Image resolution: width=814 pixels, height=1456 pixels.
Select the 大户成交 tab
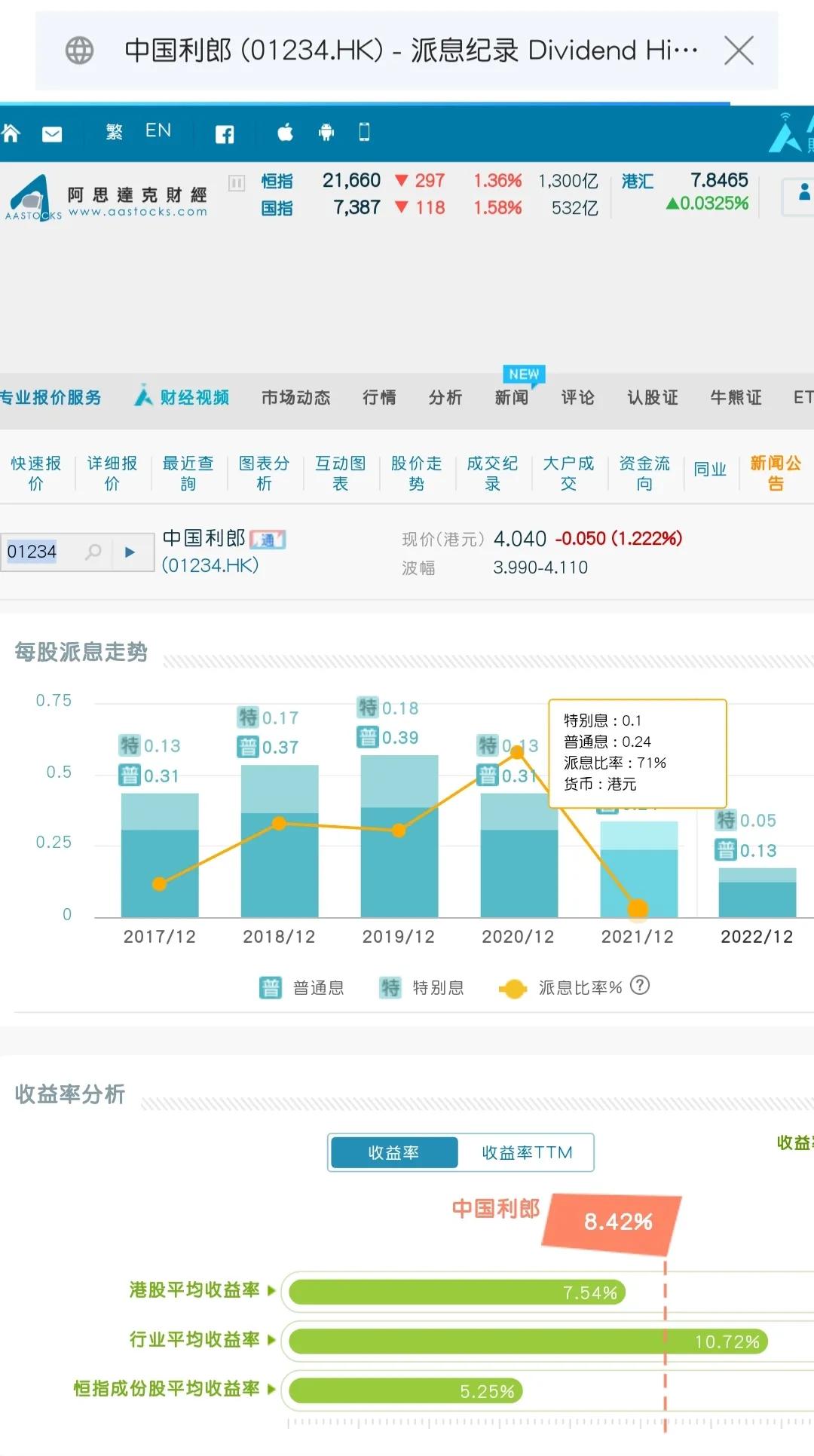coord(569,473)
